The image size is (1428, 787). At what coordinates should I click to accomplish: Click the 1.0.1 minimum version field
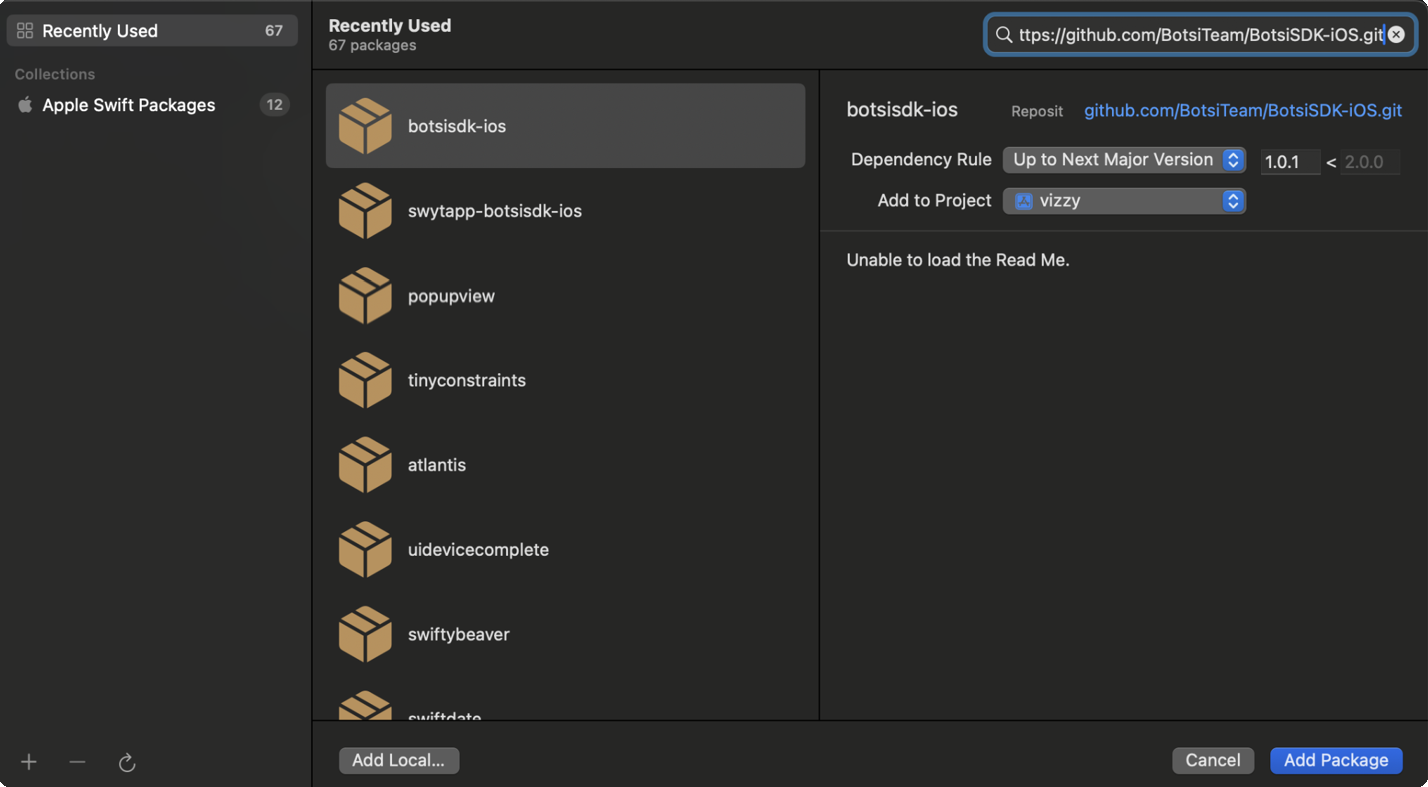click(1289, 162)
